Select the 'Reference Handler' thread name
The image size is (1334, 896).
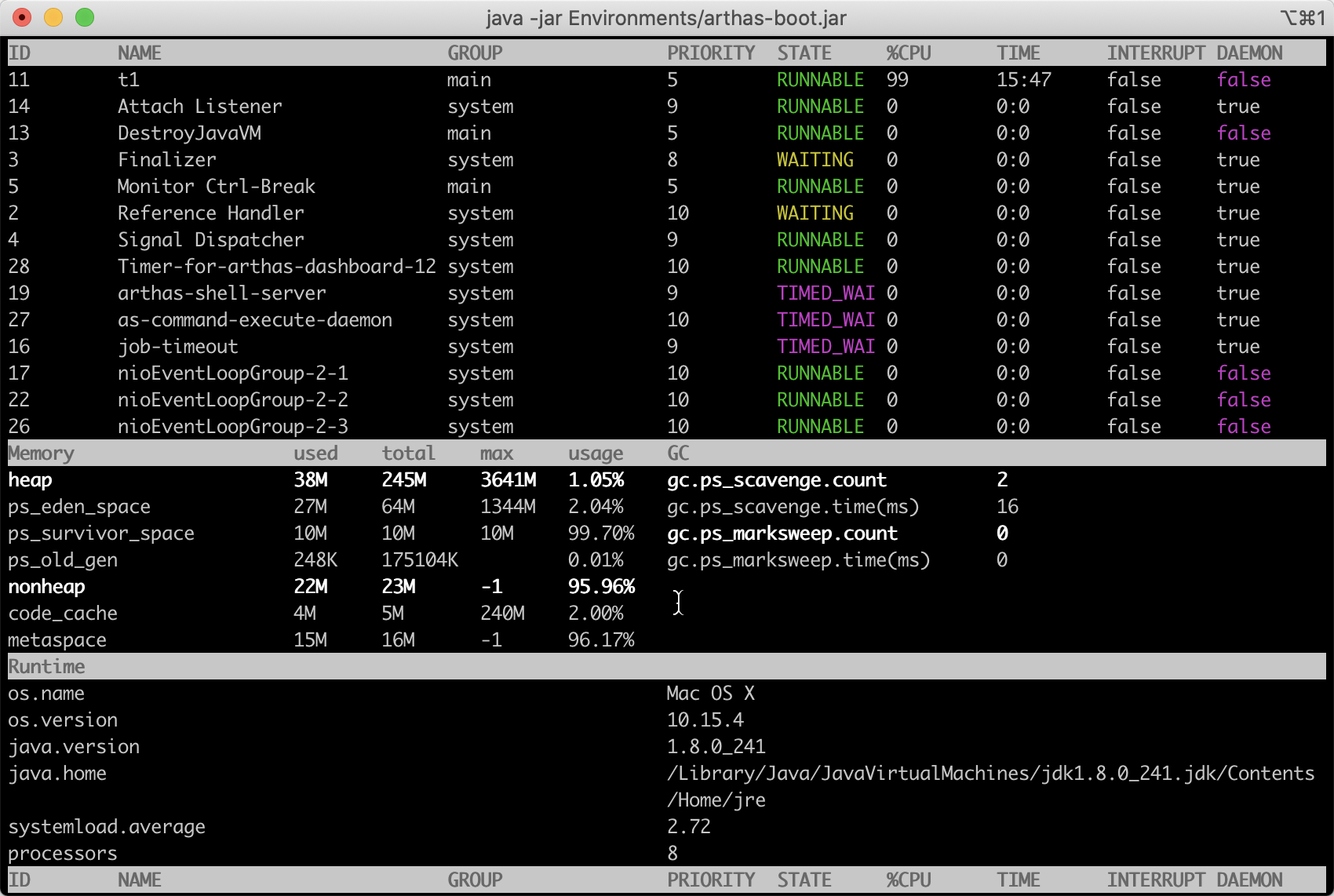[x=211, y=213]
